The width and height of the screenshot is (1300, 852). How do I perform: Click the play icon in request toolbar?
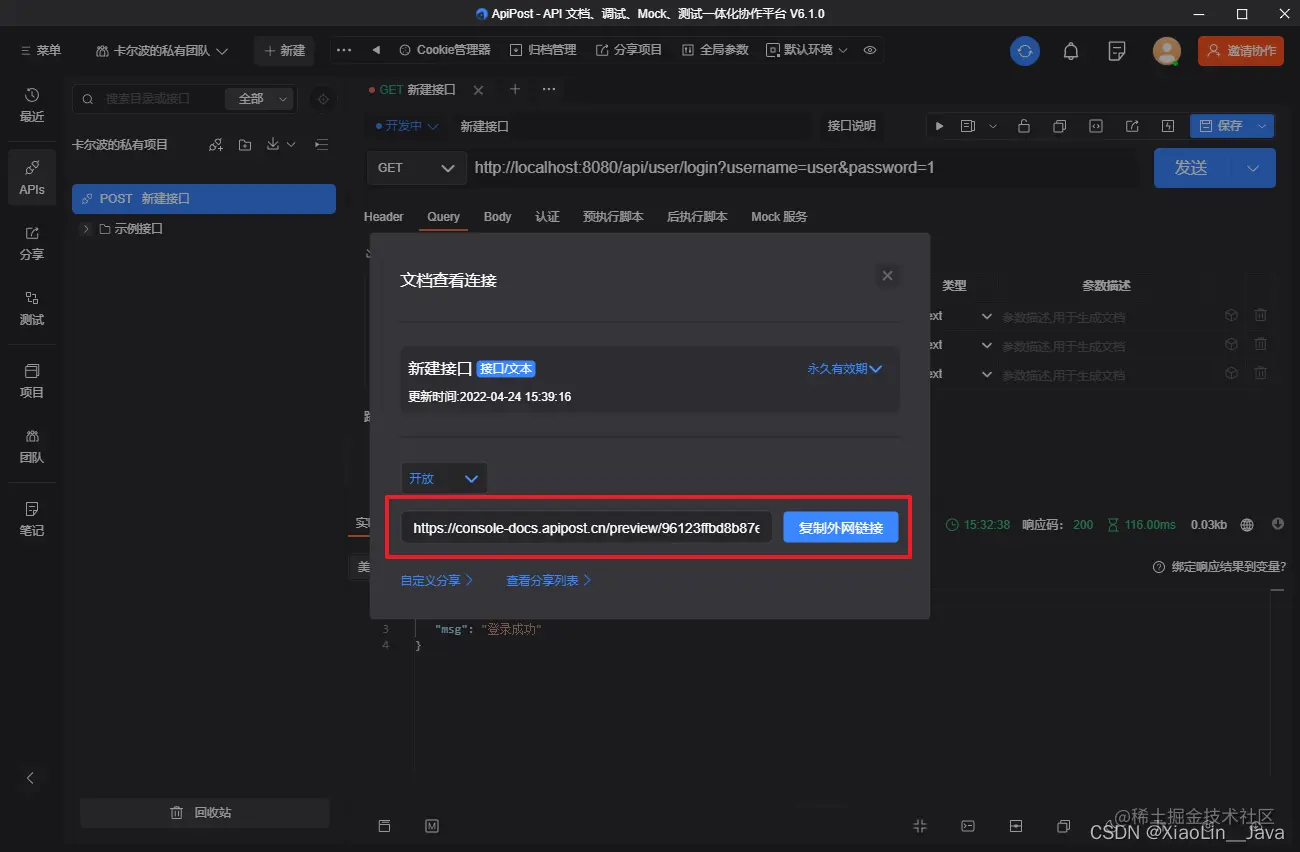939,126
